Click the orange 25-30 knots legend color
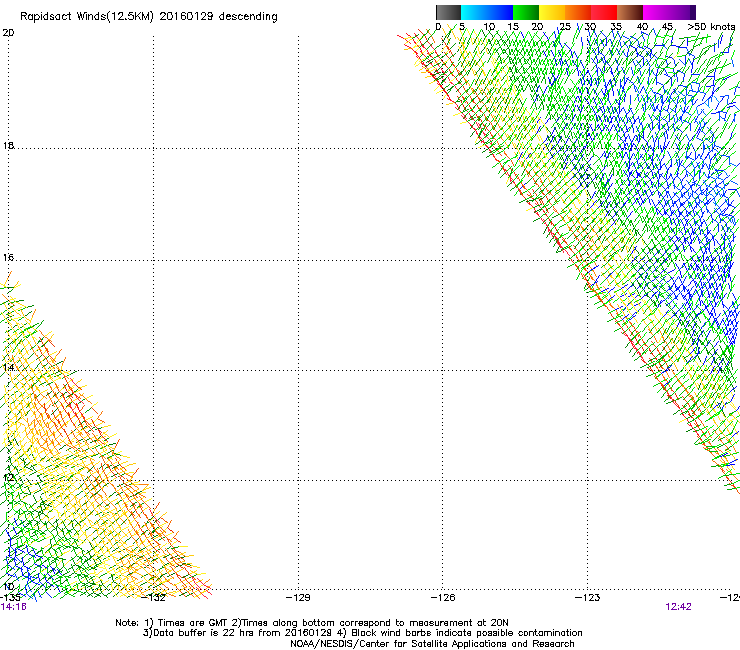 point(578,12)
